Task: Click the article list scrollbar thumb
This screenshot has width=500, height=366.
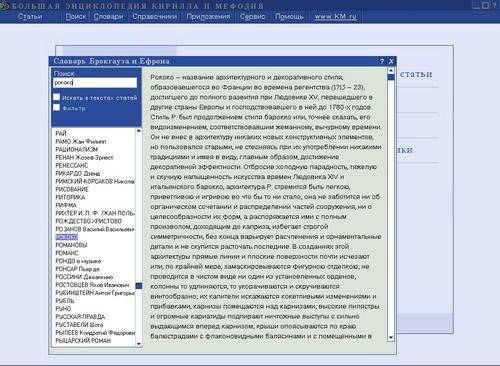Action: (139, 286)
